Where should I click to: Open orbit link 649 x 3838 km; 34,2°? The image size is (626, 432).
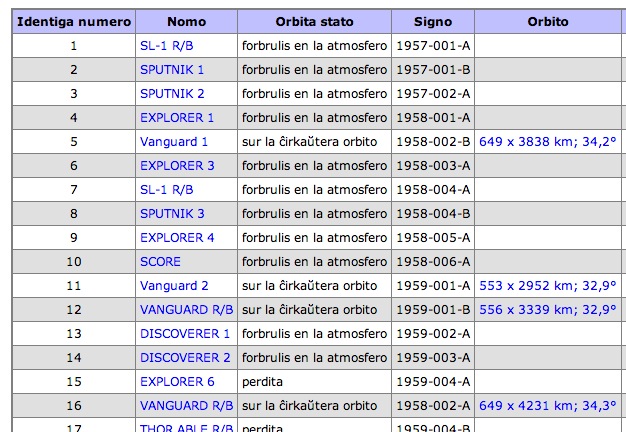pyautogui.click(x=547, y=142)
